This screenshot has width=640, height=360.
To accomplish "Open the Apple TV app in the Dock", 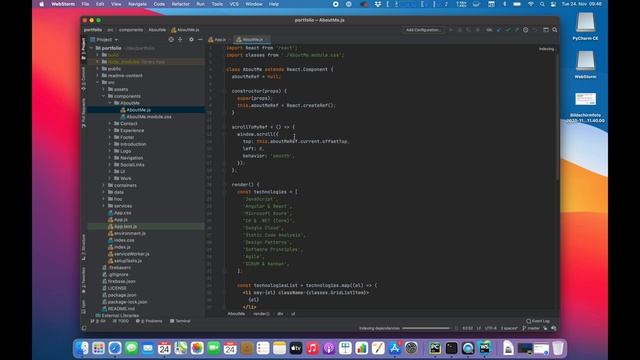I will coord(296,348).
